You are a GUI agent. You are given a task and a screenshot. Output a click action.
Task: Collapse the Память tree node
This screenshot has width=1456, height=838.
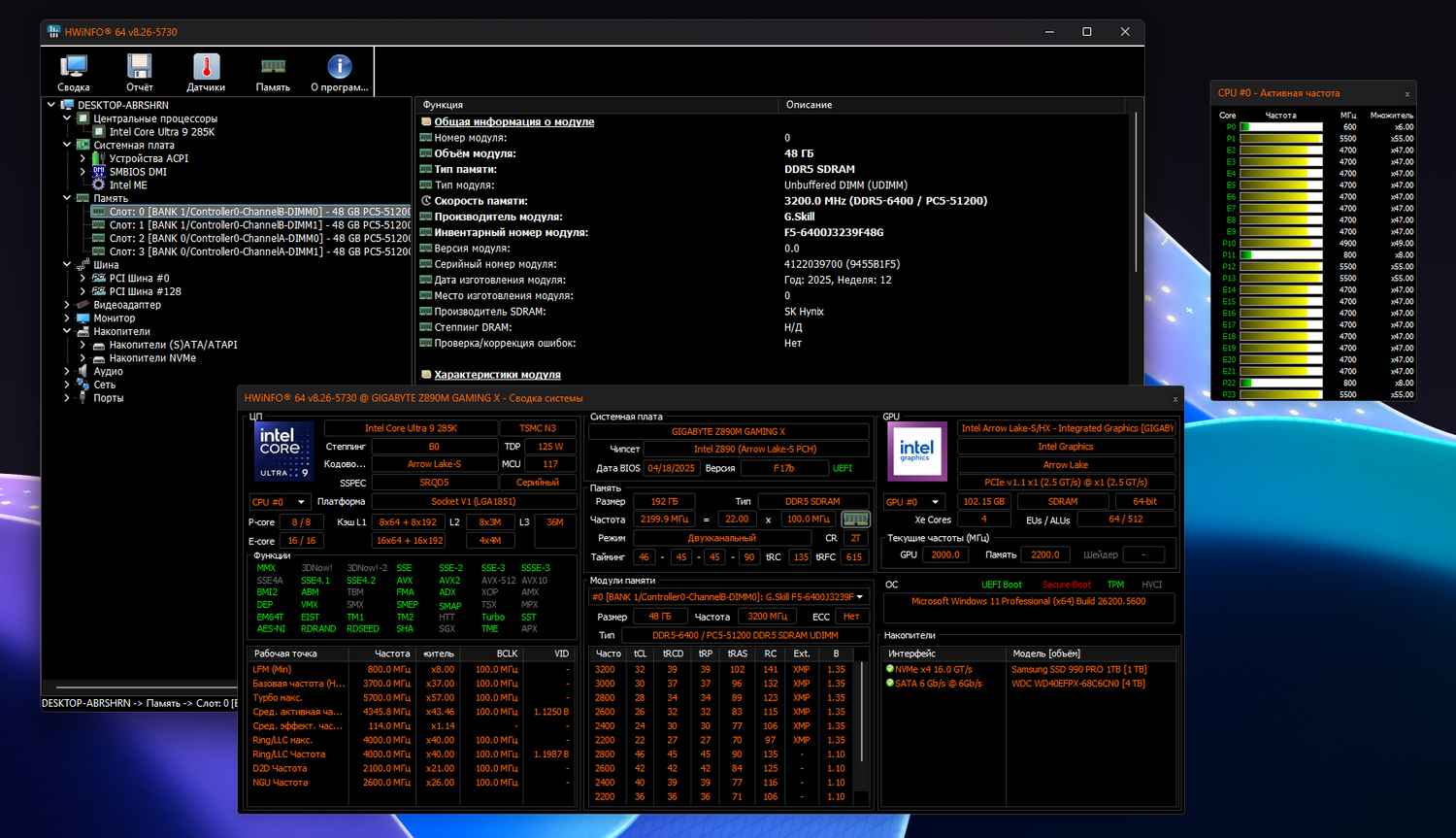(x=67, y=198)
